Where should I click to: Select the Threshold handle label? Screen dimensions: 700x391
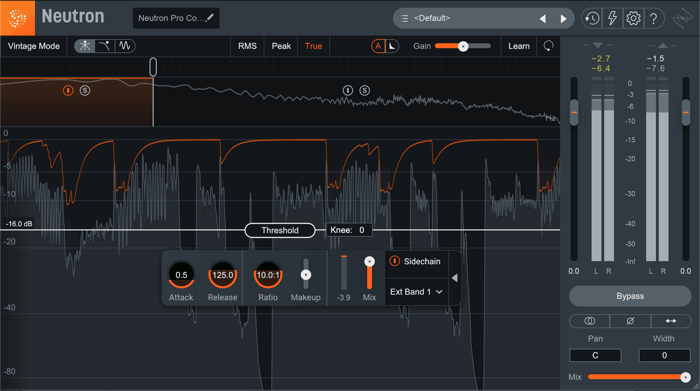pyautogui.click(x=280, y=230)
